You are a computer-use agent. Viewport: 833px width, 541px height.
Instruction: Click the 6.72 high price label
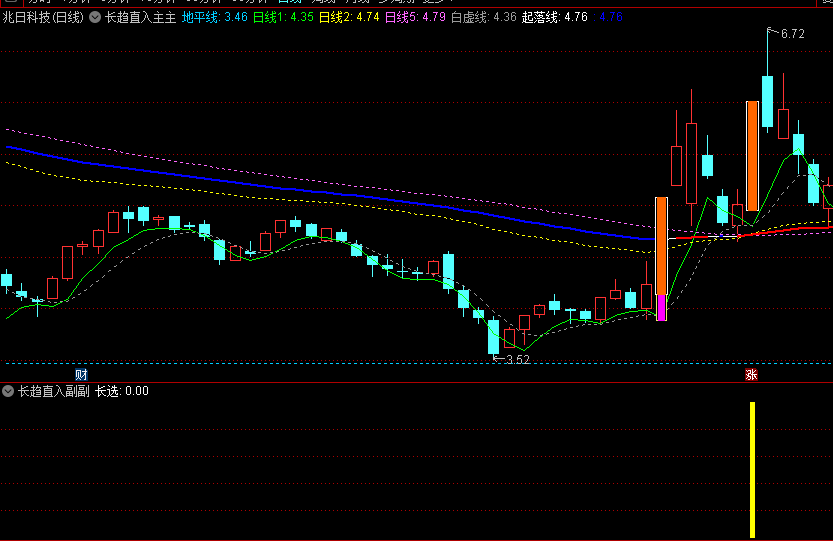[793, 34]
